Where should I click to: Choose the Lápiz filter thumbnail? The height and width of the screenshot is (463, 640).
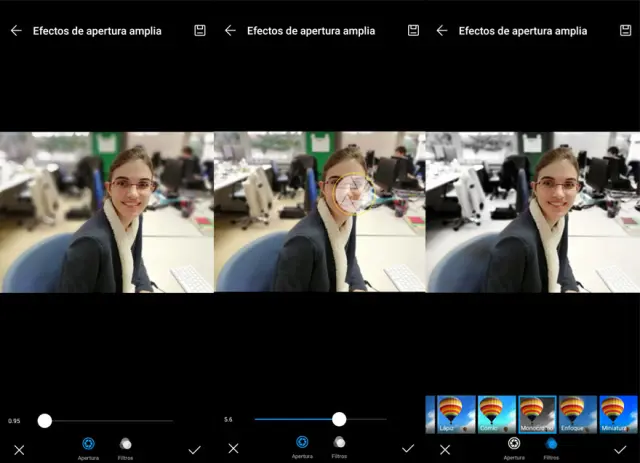tap(450, 414)
